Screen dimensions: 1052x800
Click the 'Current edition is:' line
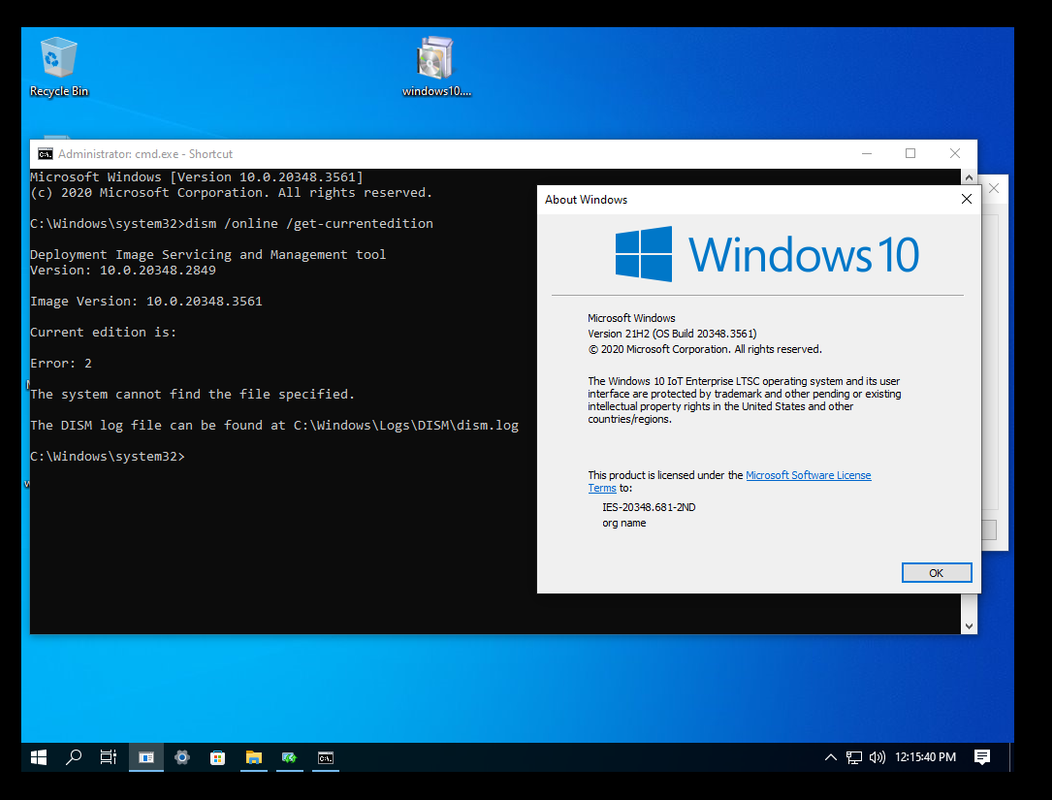tap(103, 332)
